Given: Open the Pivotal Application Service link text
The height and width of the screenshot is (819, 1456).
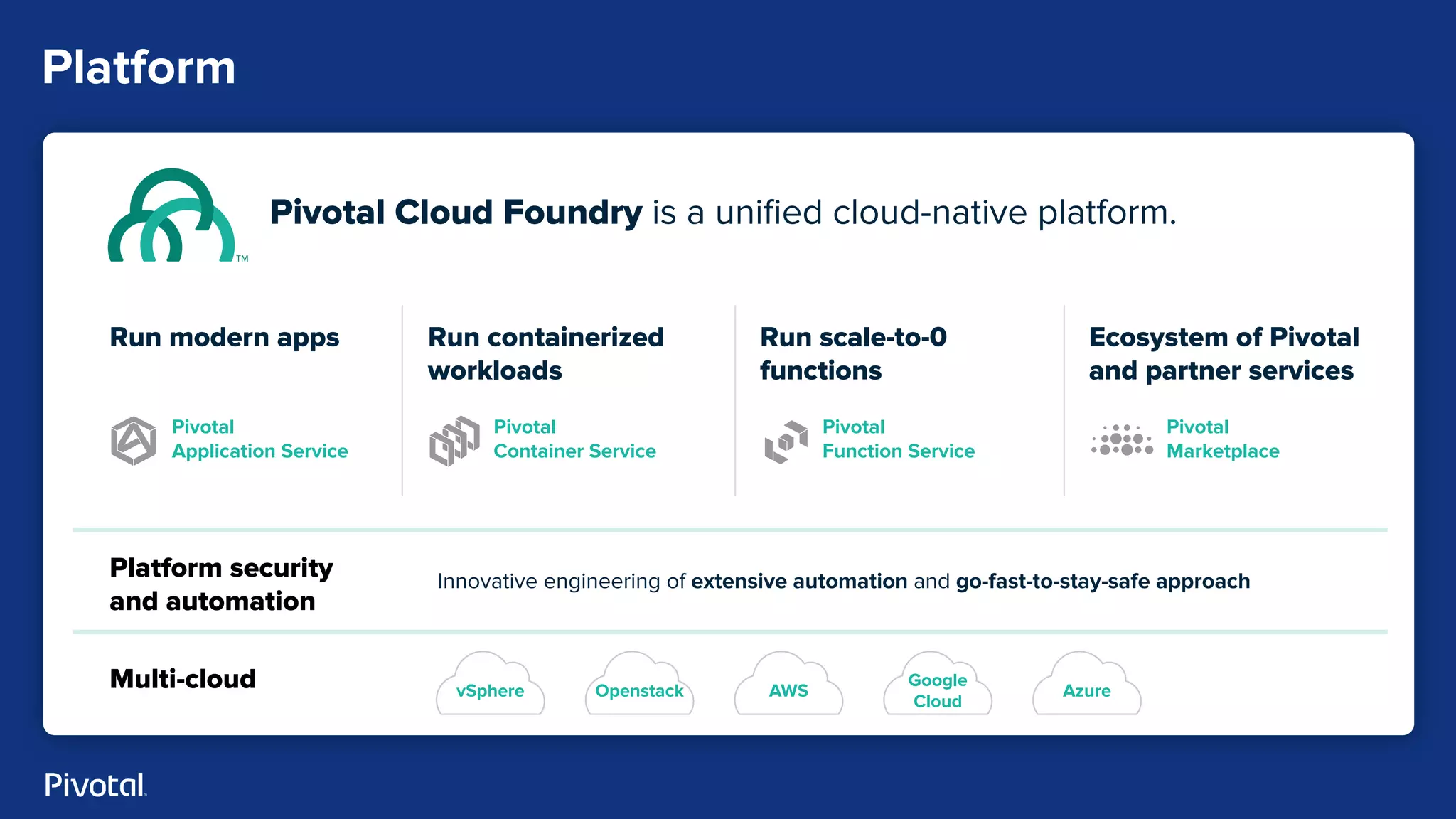Looking at the screenshot, I should (259, 439).
